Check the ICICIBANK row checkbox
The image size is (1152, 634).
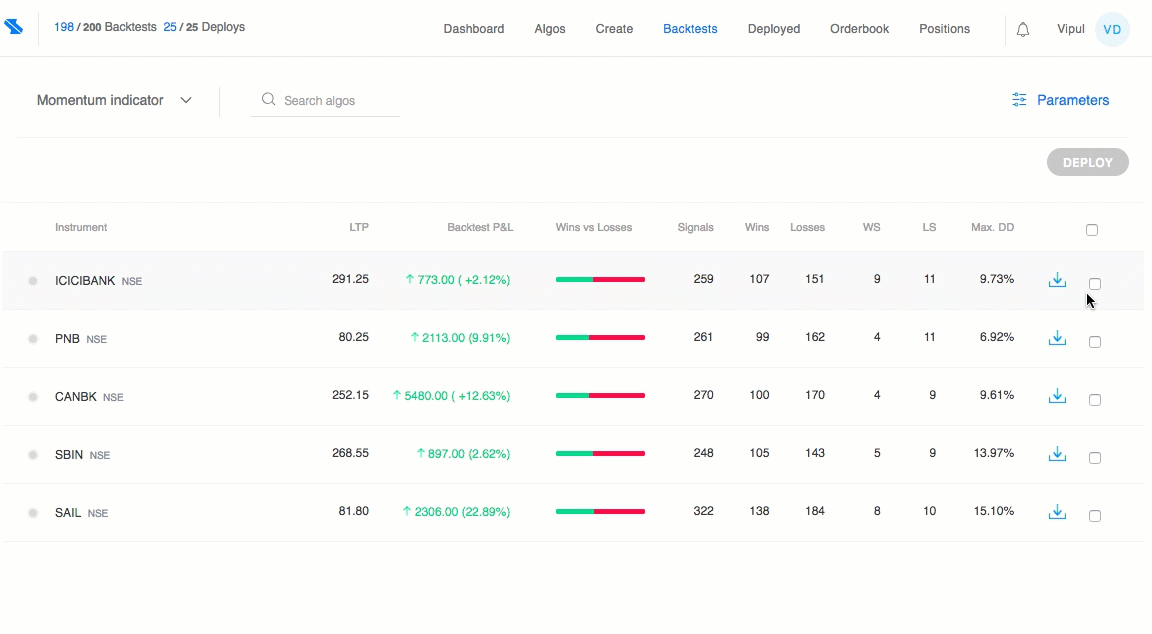pos(1095,284)
